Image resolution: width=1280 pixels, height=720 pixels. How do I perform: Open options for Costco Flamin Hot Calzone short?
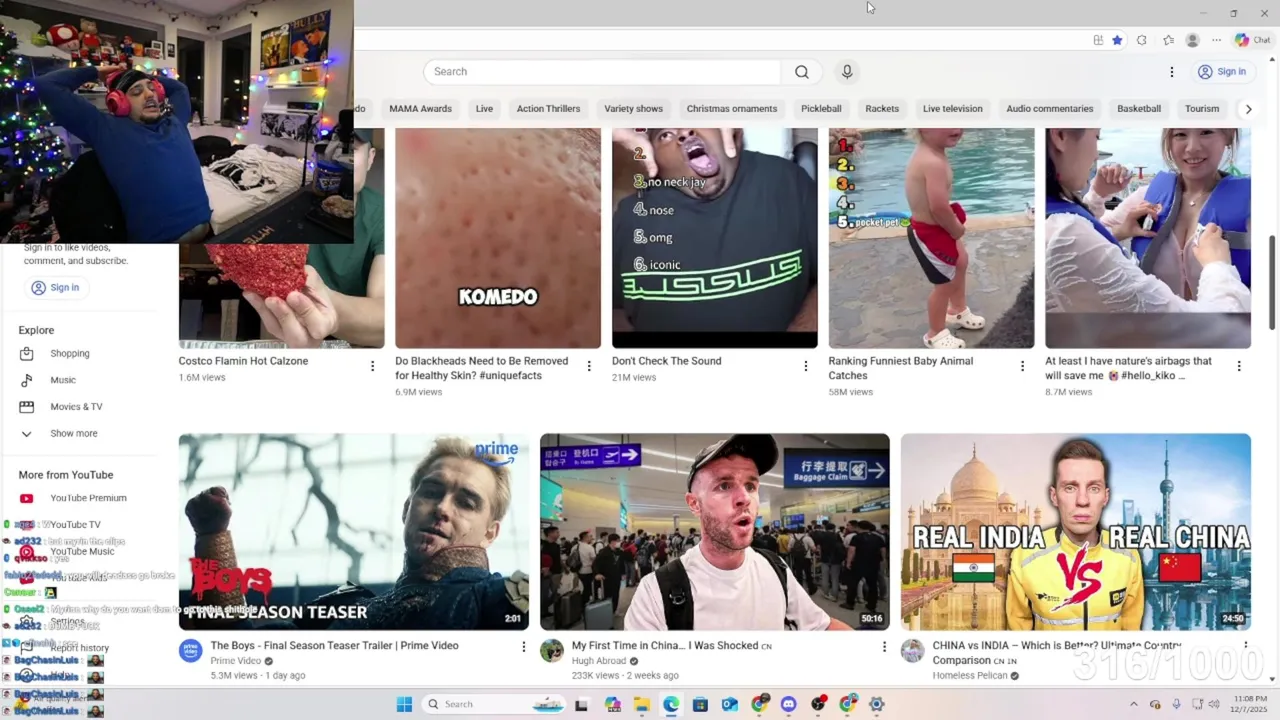point(372,366)
